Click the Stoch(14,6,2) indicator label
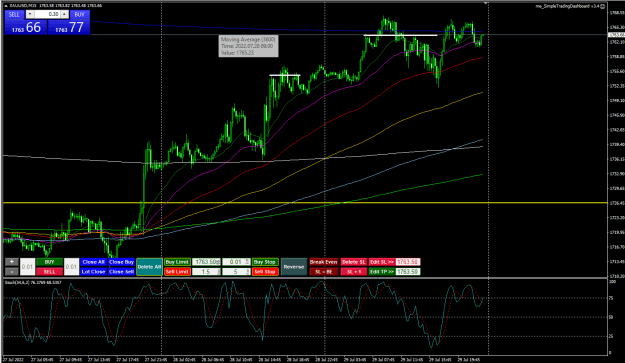625x363 pixels. (x=33, y=283)
